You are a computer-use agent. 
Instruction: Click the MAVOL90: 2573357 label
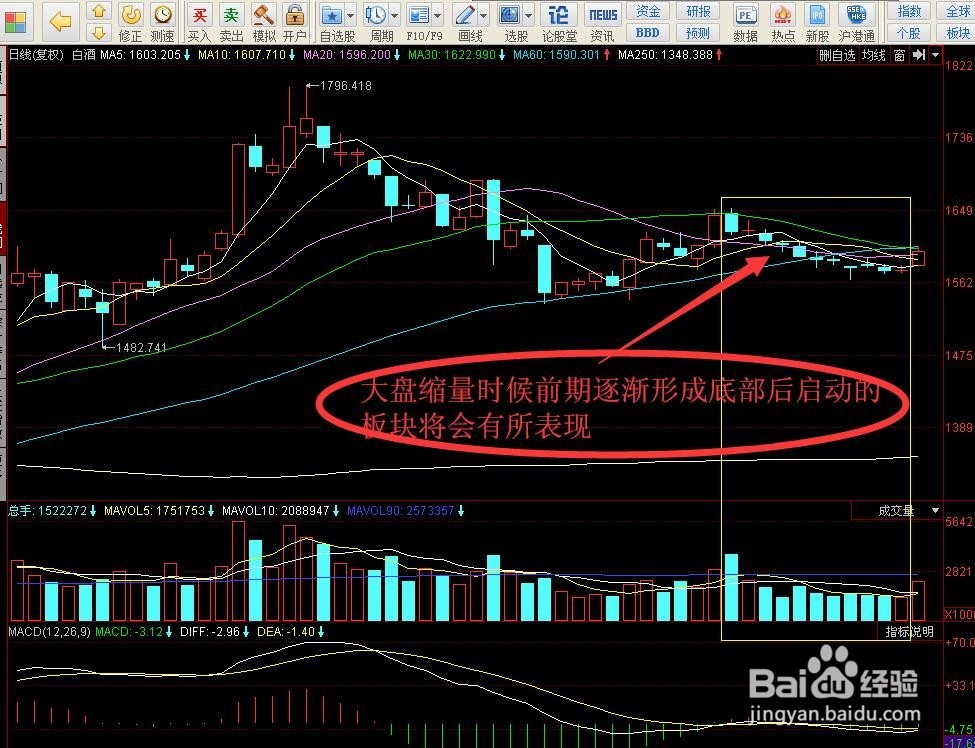point(400,511)
